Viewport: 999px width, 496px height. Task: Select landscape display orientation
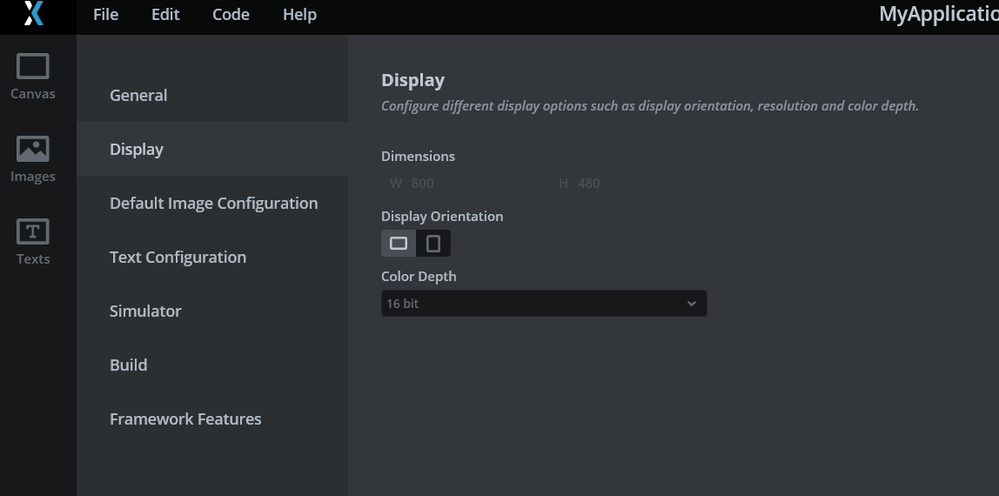[398, 243]
